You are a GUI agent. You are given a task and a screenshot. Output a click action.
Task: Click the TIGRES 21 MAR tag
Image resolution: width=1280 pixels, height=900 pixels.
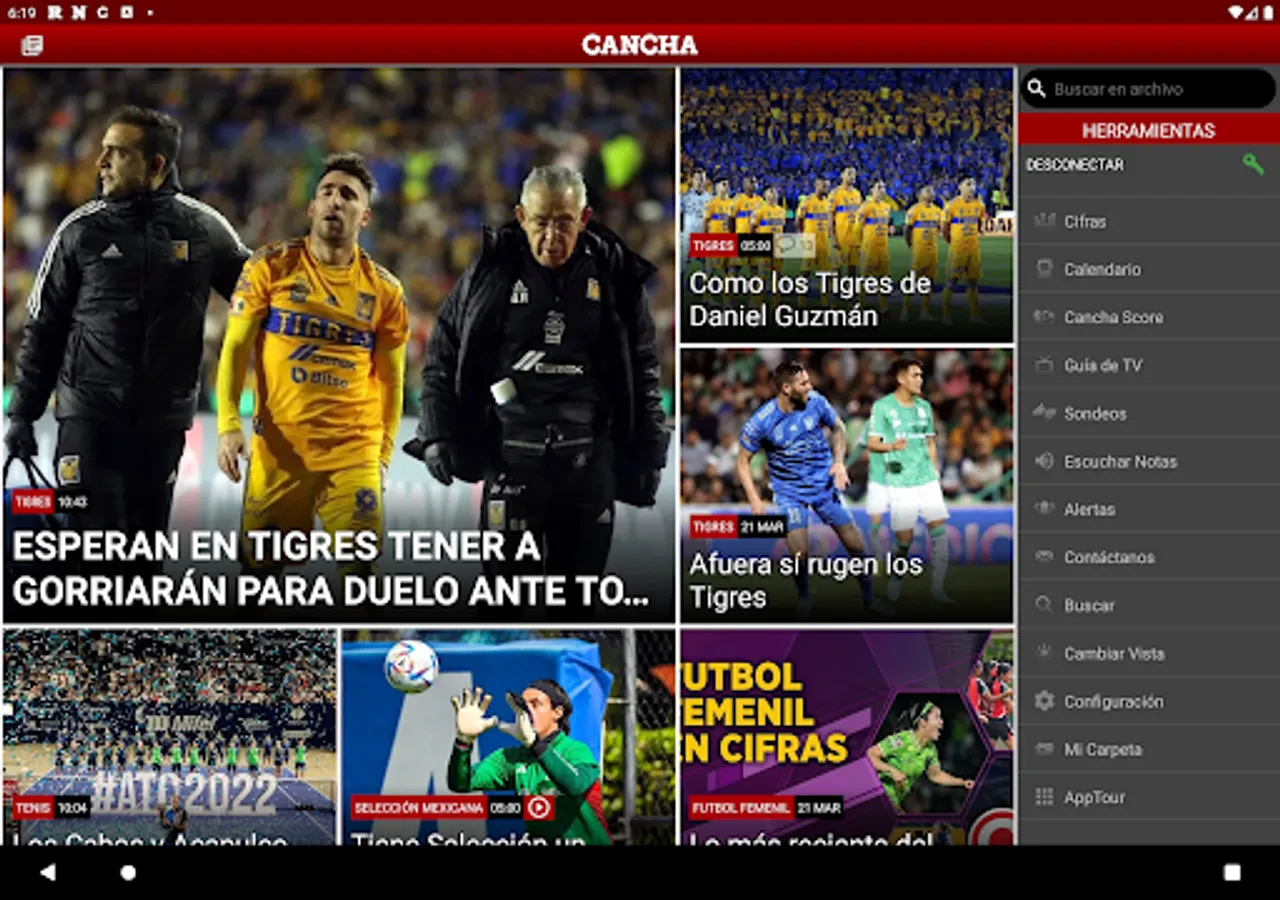point(738,527)
